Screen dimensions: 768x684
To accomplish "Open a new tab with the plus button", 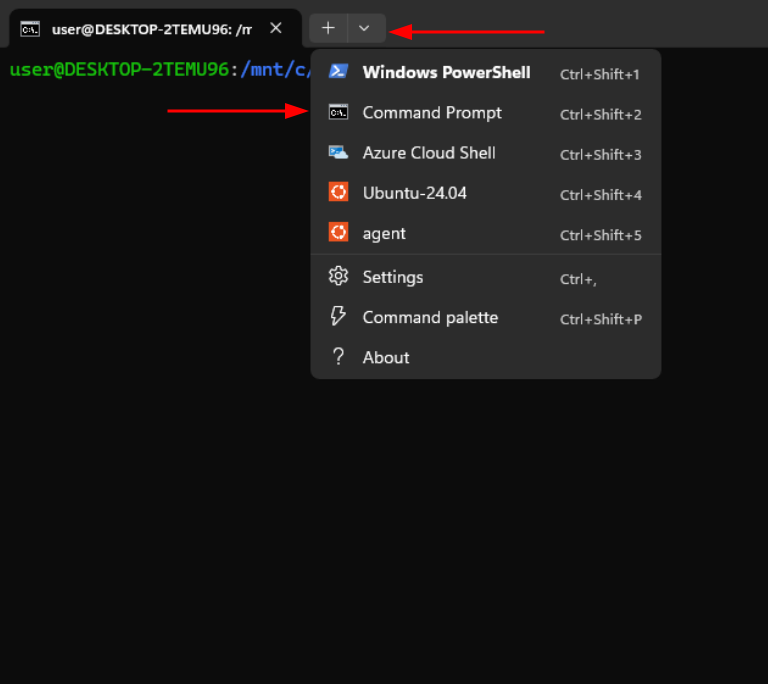I will point(328,28).
